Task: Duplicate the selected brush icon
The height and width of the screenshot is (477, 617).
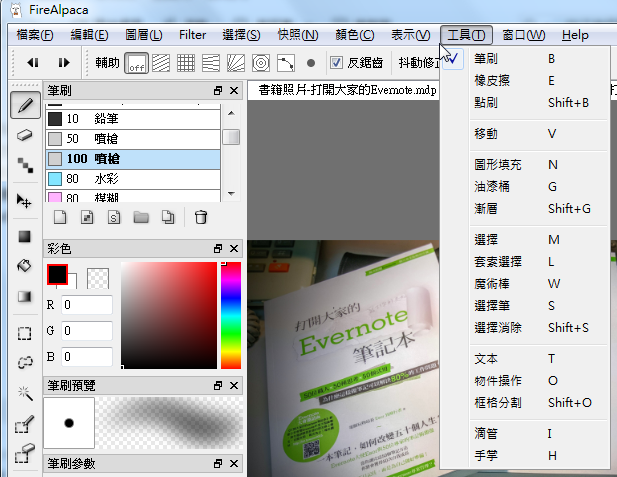Action: click(168, 217)
